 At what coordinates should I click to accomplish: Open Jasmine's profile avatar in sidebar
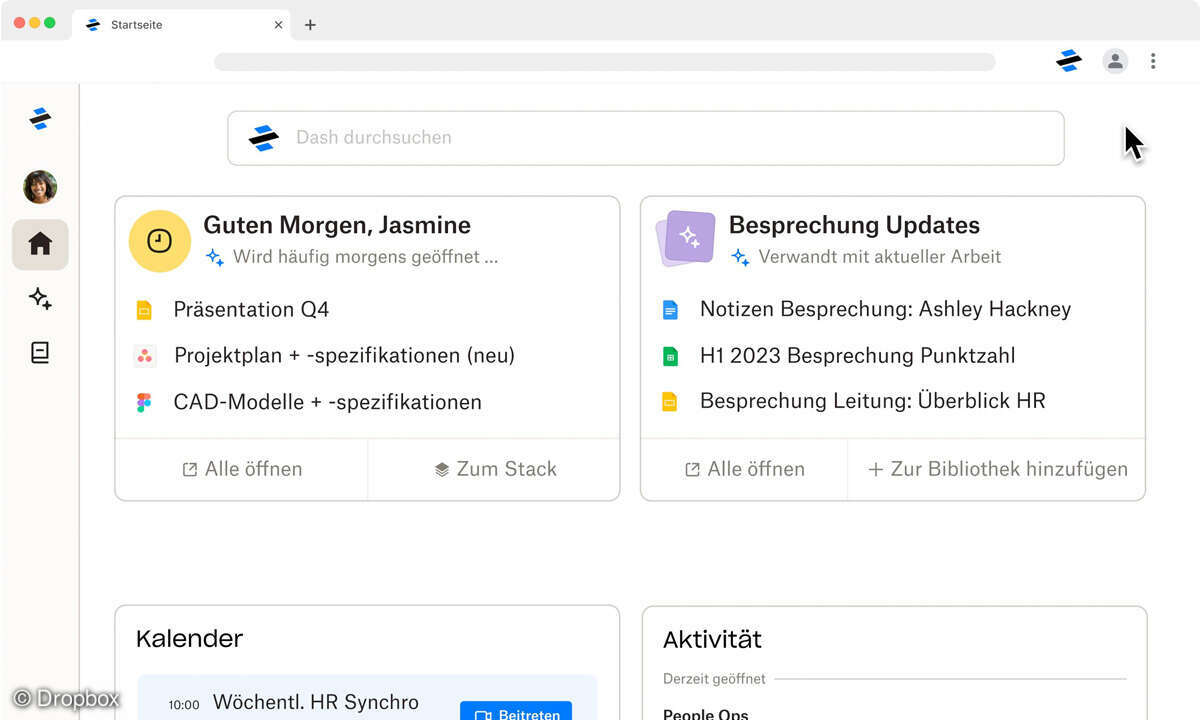(x=40, y=187)
